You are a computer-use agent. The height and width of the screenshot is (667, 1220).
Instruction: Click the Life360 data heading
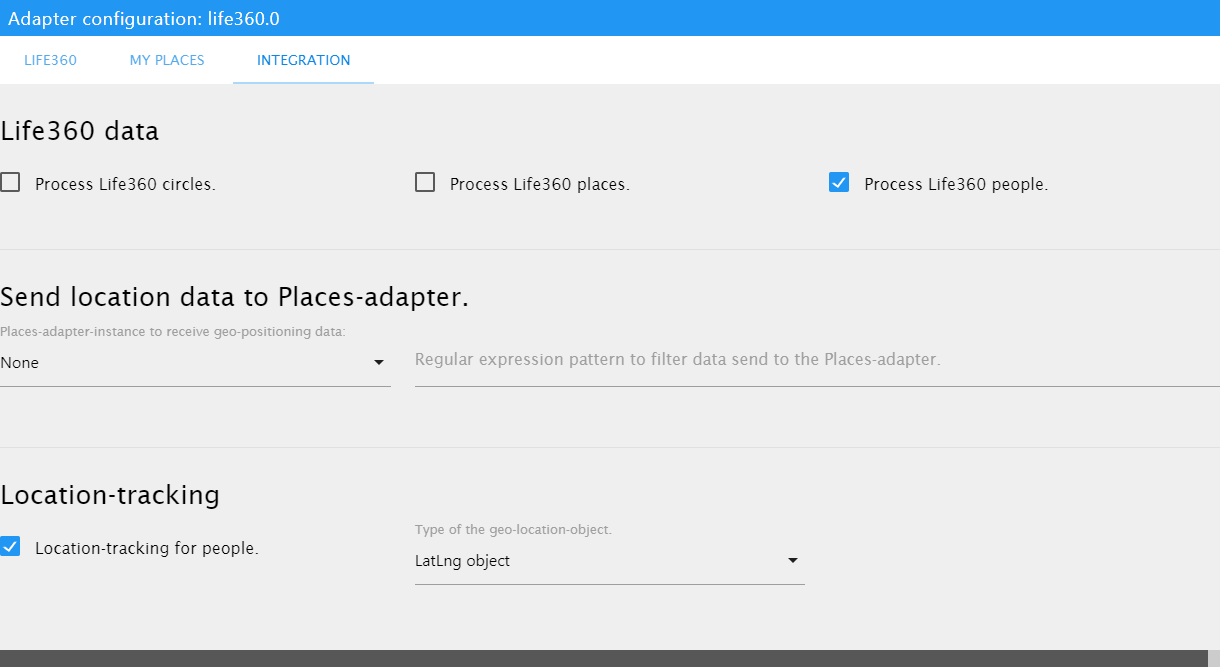pos(80,131)
